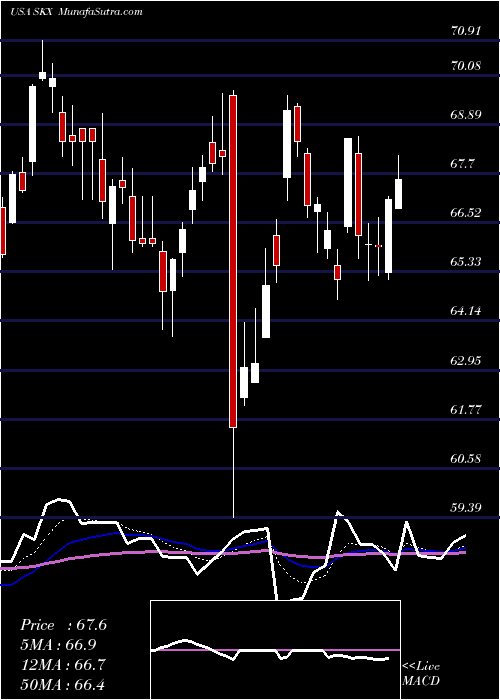Click the 59.39 price level label
This screenshot has height=700, width=500.
coord(466,508)
